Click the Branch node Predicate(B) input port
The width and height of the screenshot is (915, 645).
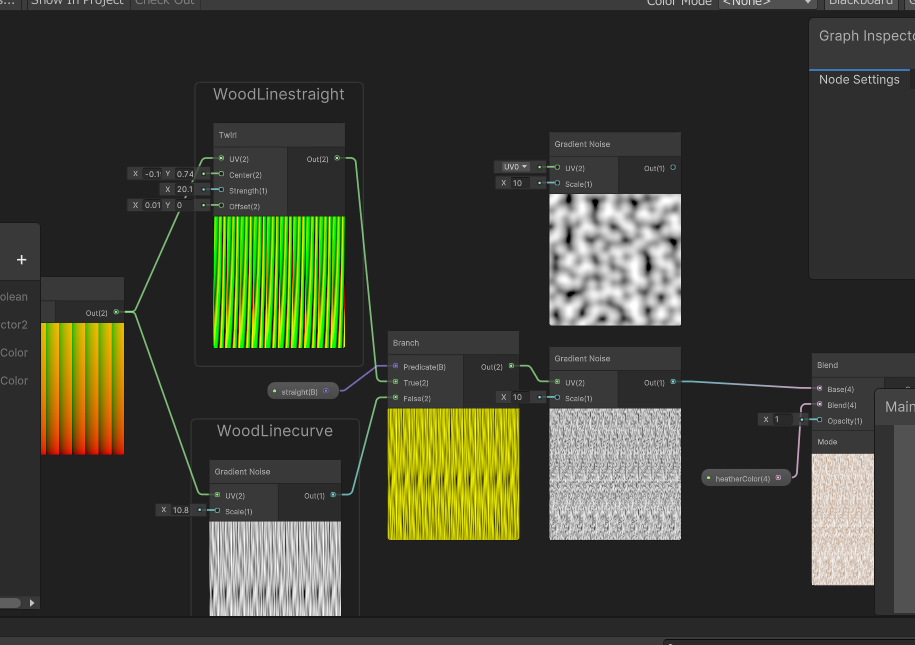click(x=395, y=367)
